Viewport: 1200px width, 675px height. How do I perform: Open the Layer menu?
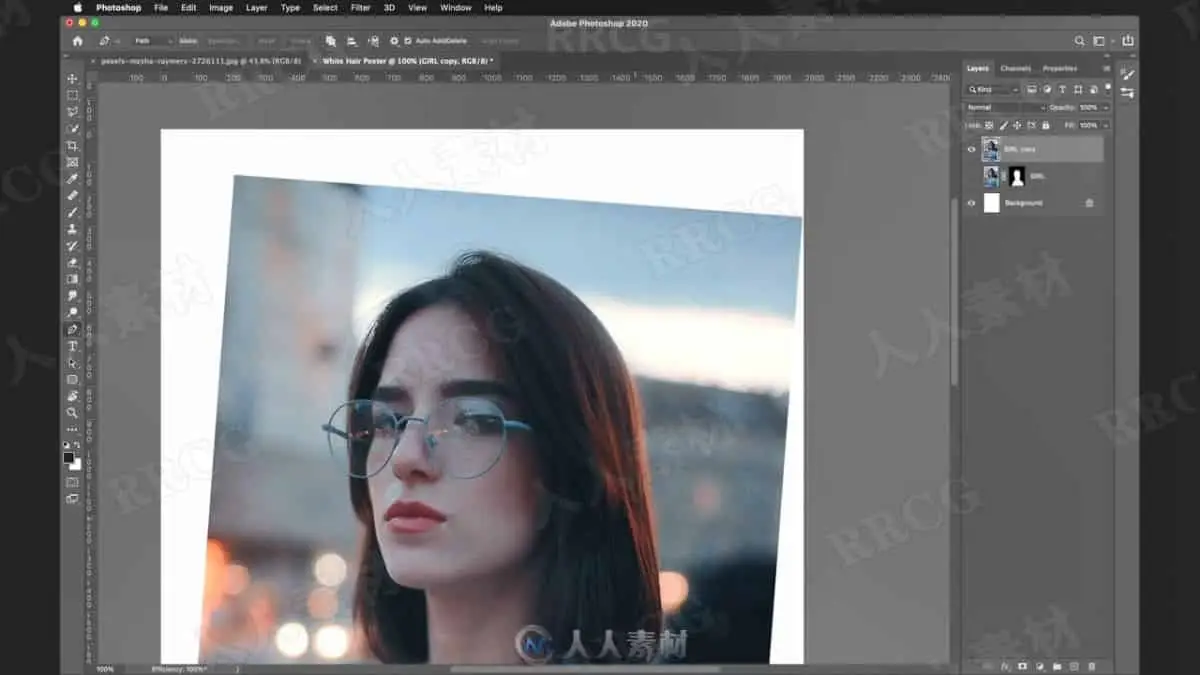257,7
